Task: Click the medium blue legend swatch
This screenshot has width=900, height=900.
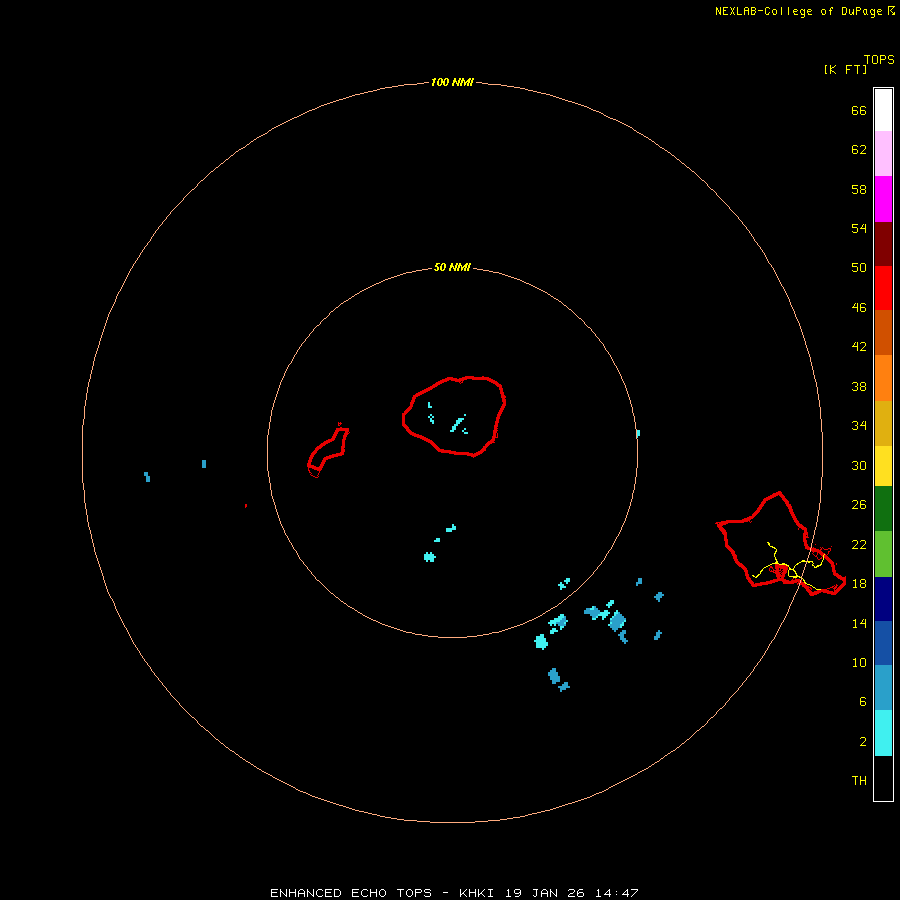Action: pos(883,643)
